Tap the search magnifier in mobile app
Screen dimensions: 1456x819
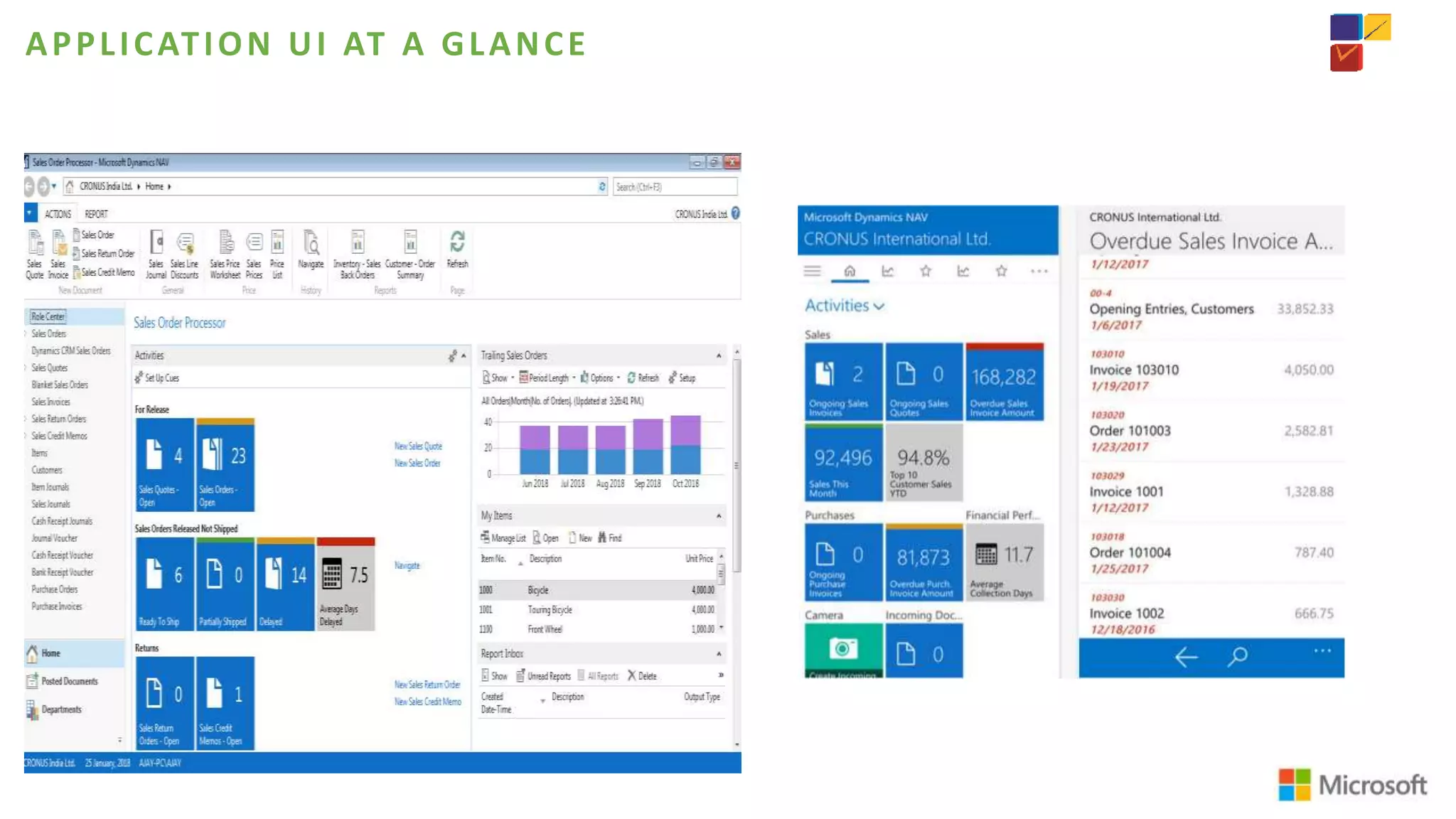click(1238, 657)
